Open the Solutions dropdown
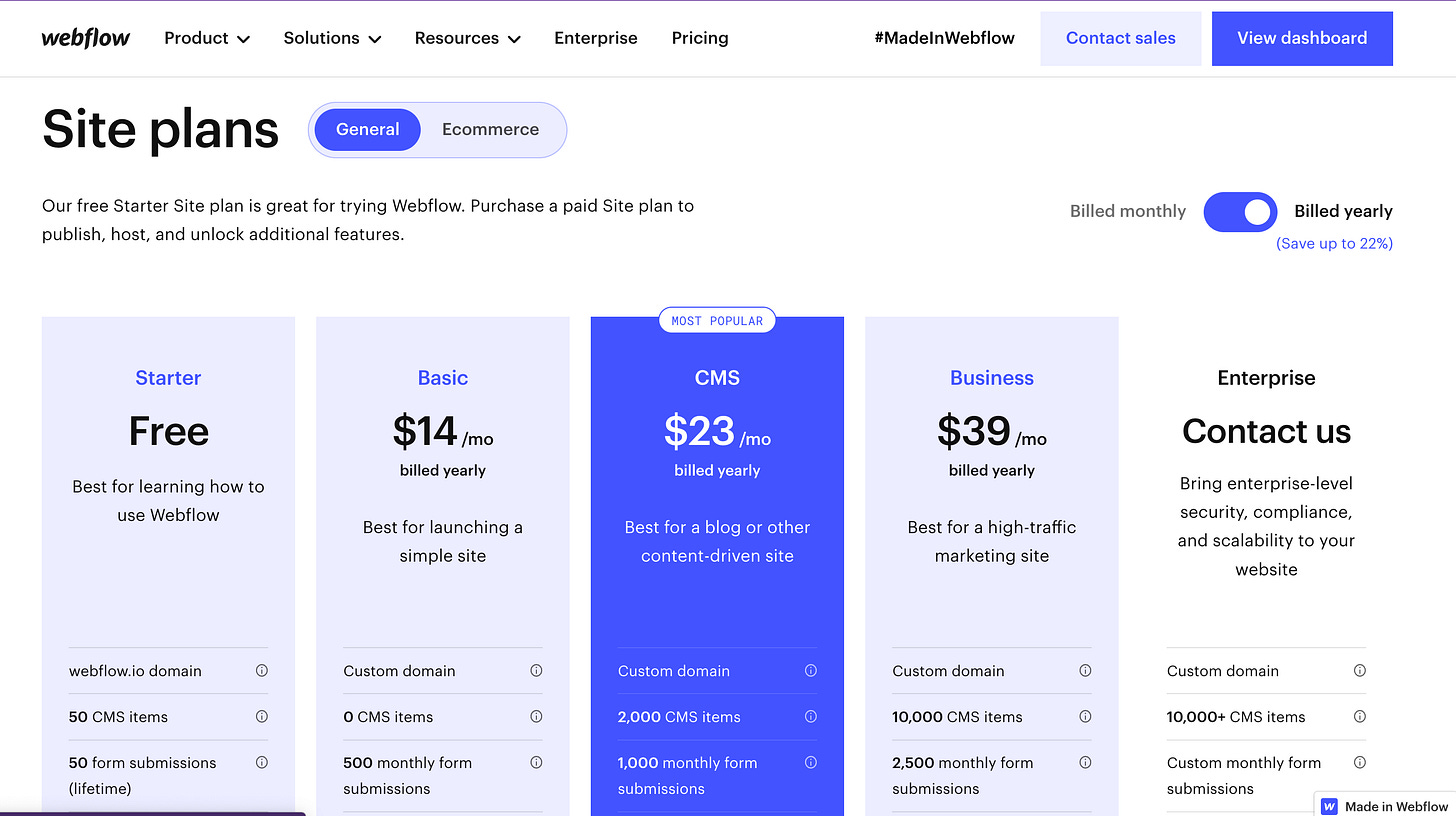The image size is (1456, 816). coord(332,38)
